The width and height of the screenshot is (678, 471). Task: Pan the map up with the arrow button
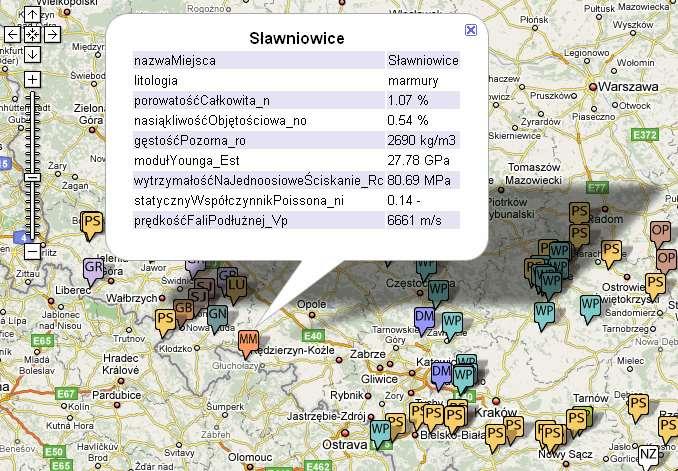[x=32, y=14]
